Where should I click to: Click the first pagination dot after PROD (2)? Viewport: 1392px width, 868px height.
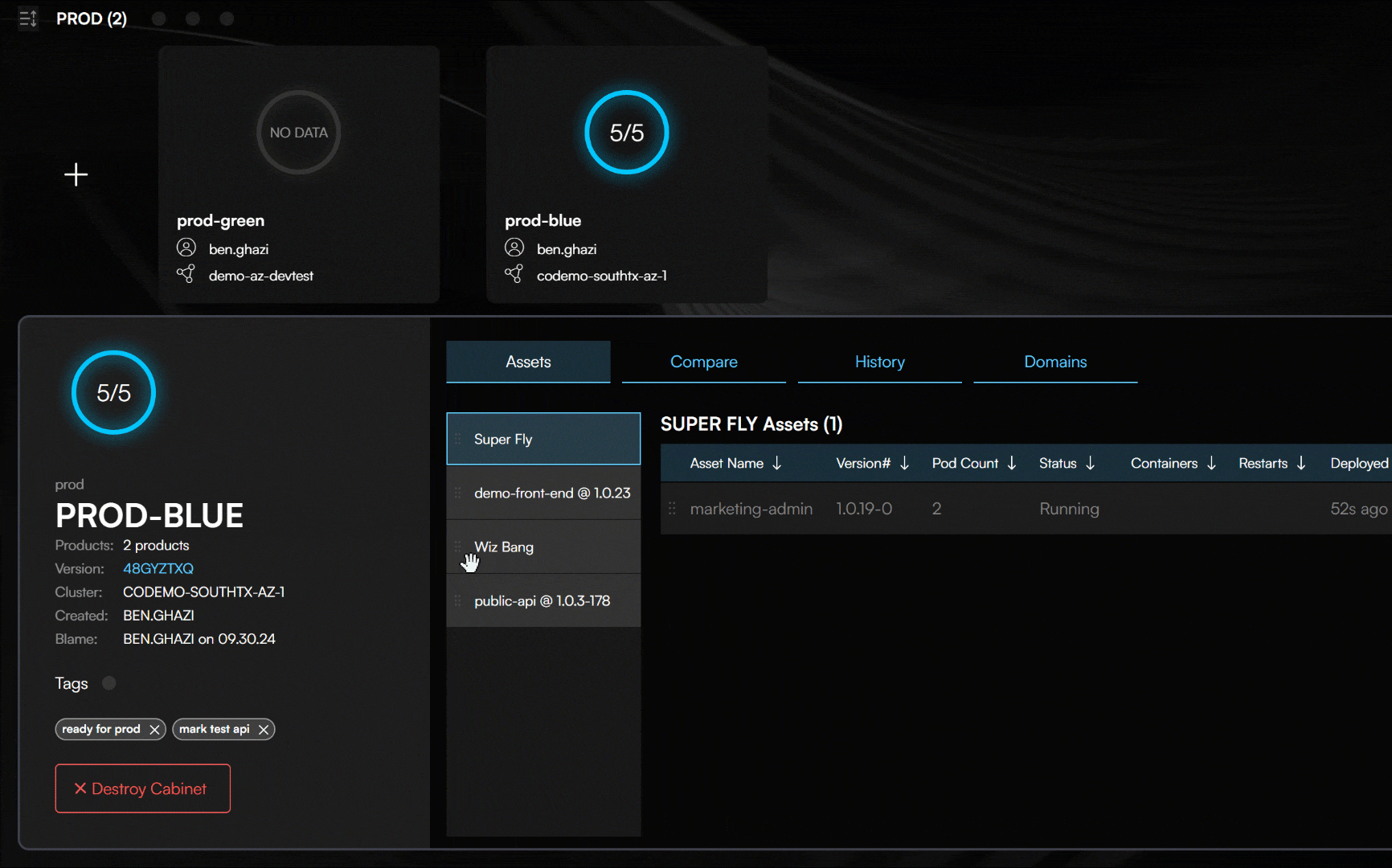(x=159, y=18)
